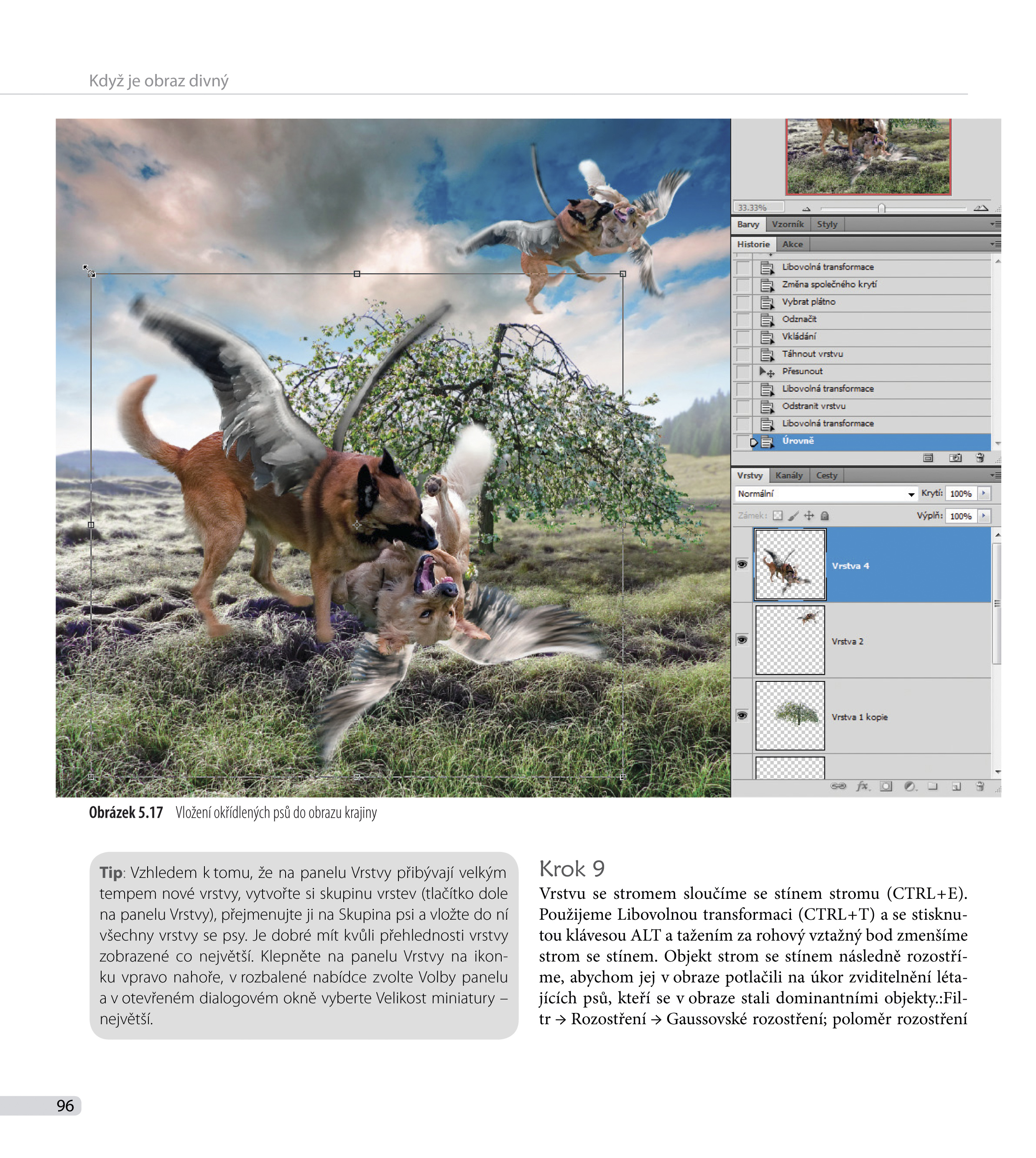Viewport: 1036px width, 1158px height.
Task: Switch to the Cesty tab
Action: (827, 475)
